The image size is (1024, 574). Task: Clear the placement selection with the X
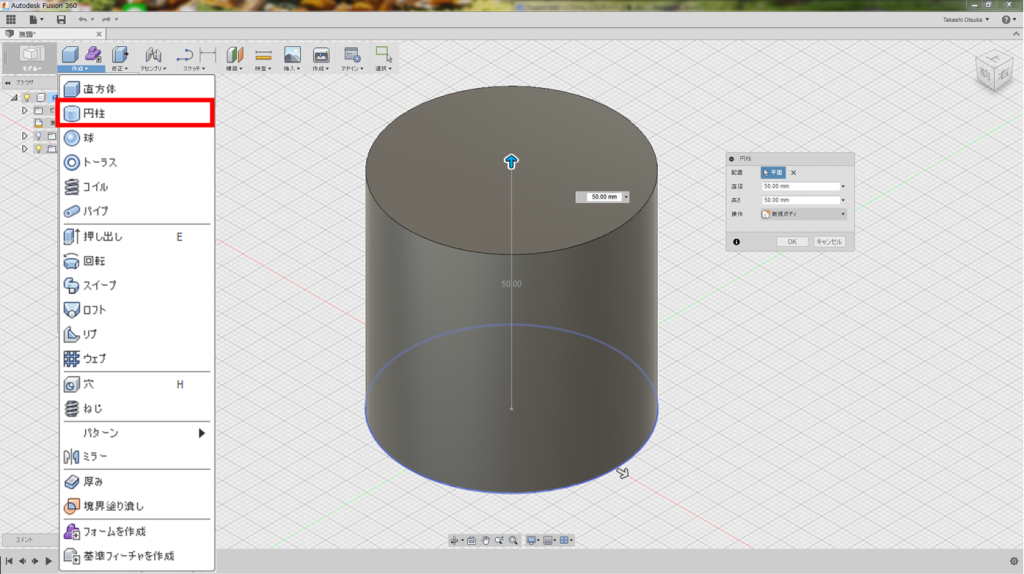point(793,172)
